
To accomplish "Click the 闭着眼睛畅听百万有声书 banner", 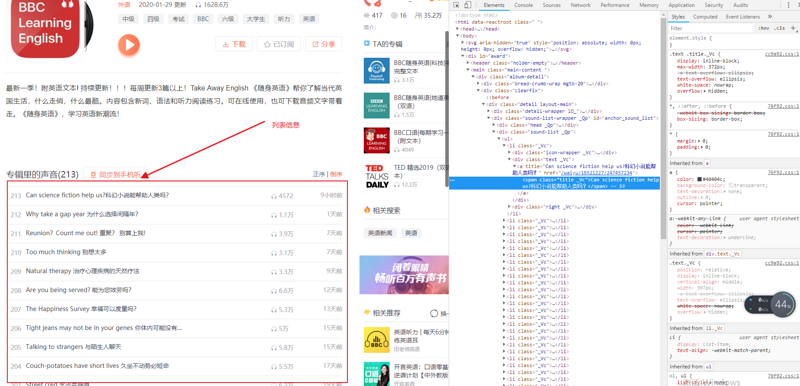I will [404, 275].
